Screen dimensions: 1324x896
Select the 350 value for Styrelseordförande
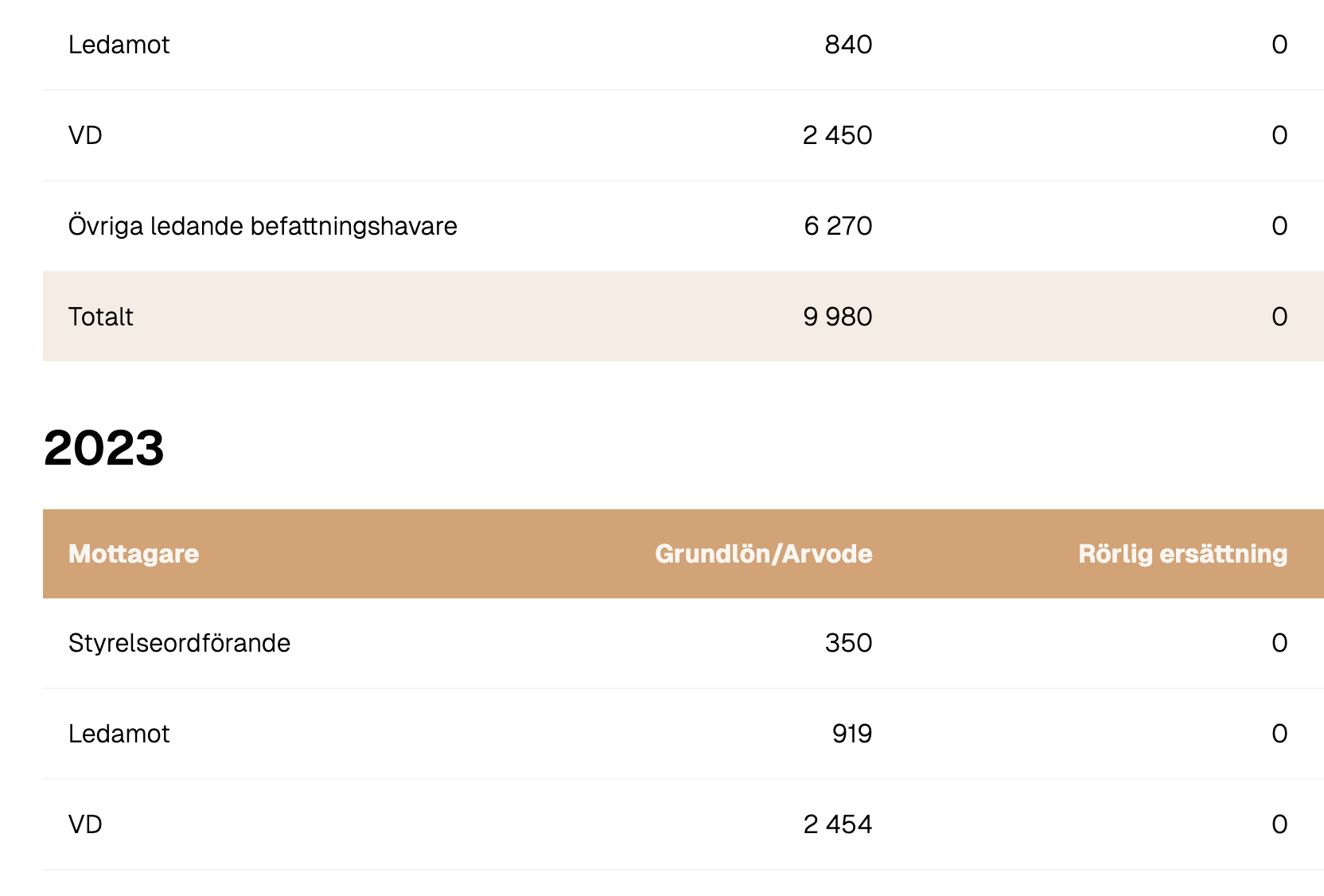848,643
